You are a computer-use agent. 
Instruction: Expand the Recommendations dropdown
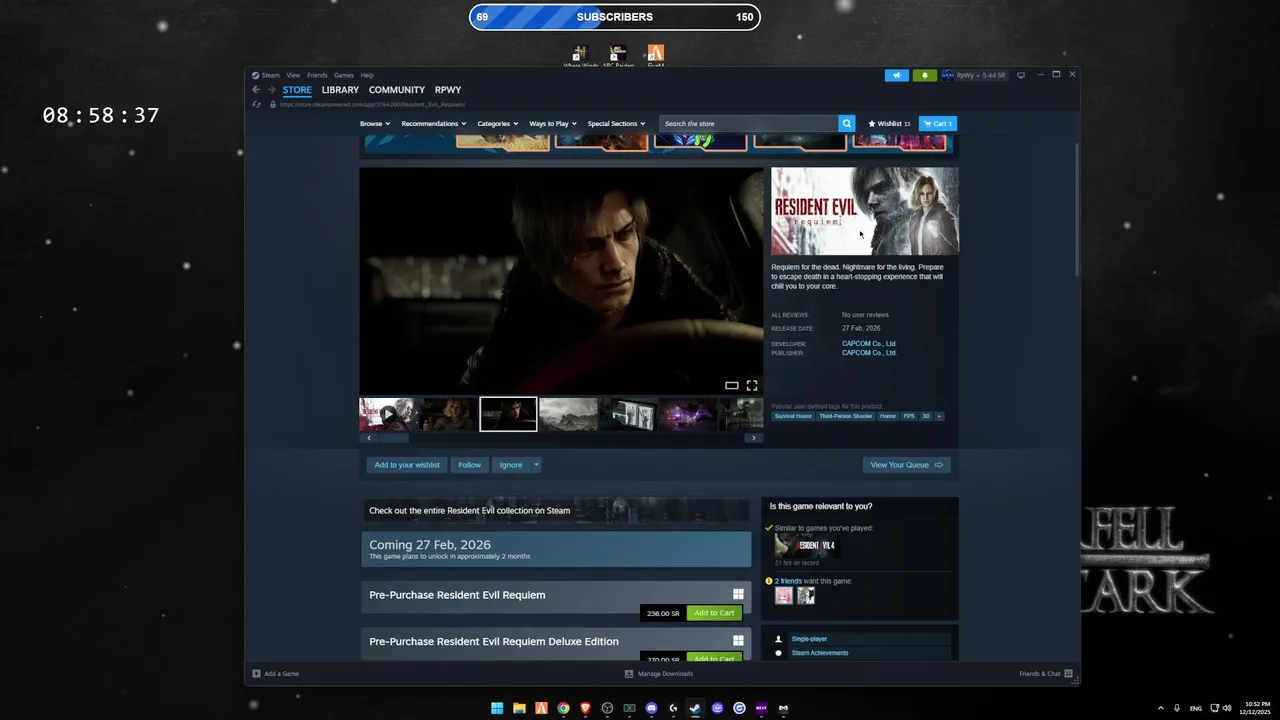point(433,124)
